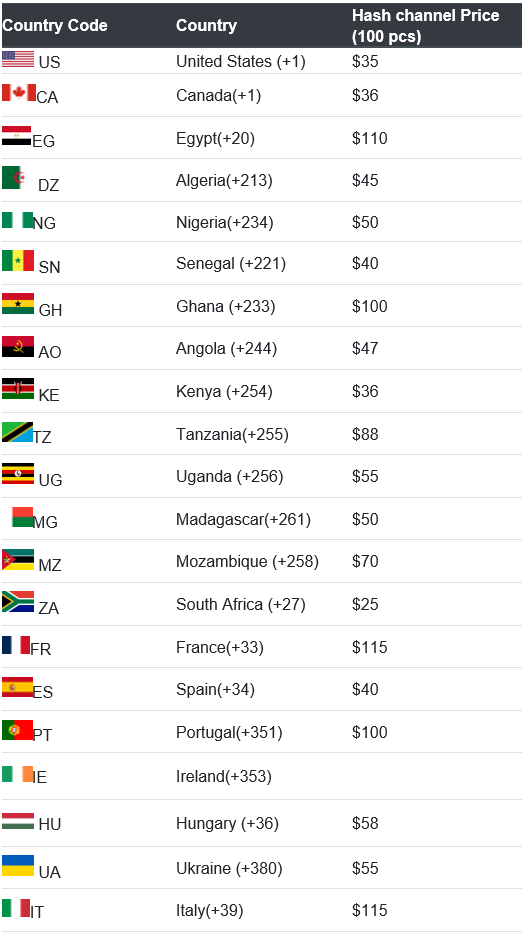Screen dimensions: 527x936
Task: Click the Tanzania flag icon
Action: (x=17, y=432)
